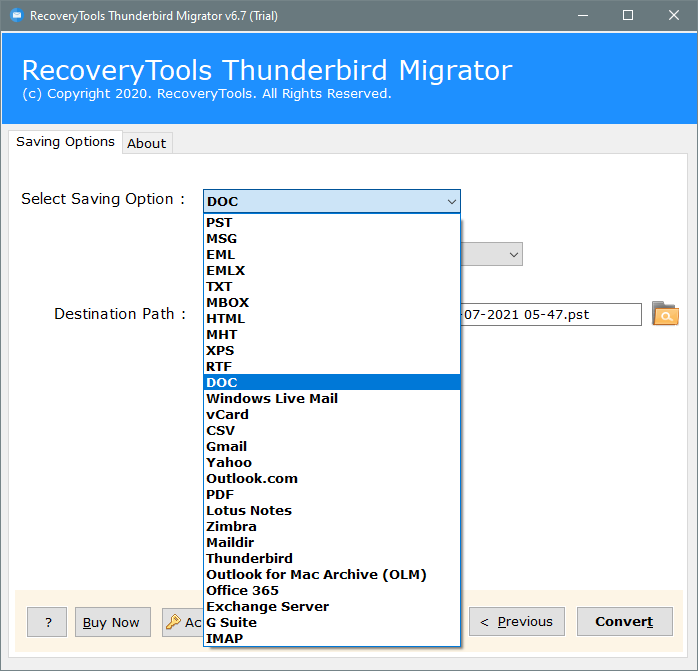Minimize the Thunderbird Migrator window
698x671 pixels.
[583, 16]
